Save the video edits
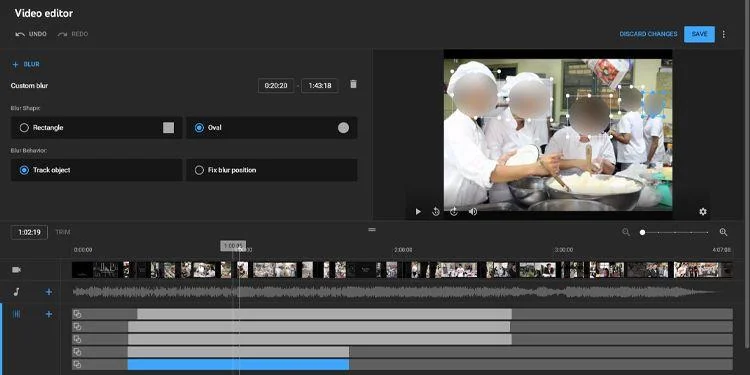Viewport: 750px width, 375px height. (699, 34)
